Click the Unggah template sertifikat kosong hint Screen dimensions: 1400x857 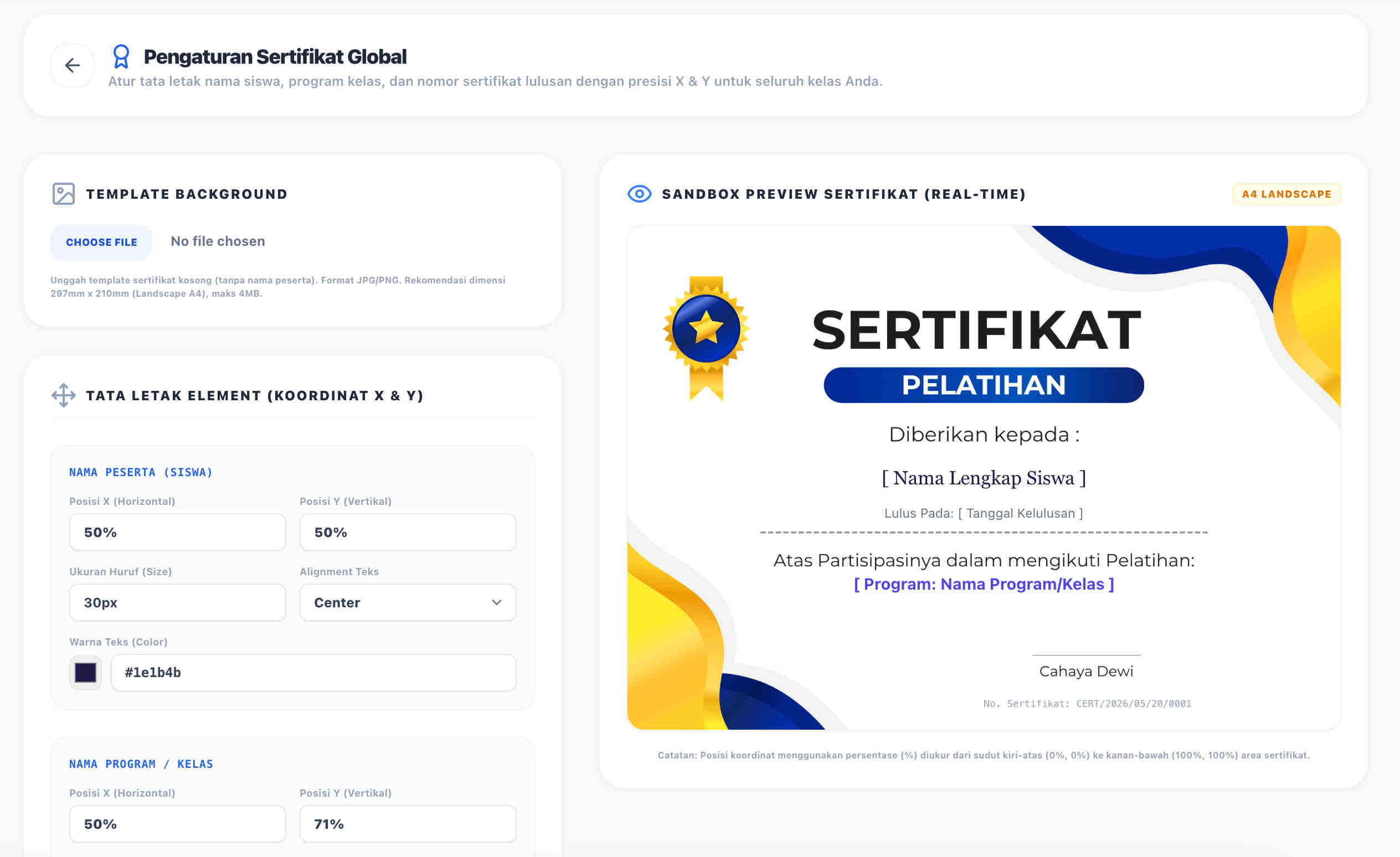point(278,287)
